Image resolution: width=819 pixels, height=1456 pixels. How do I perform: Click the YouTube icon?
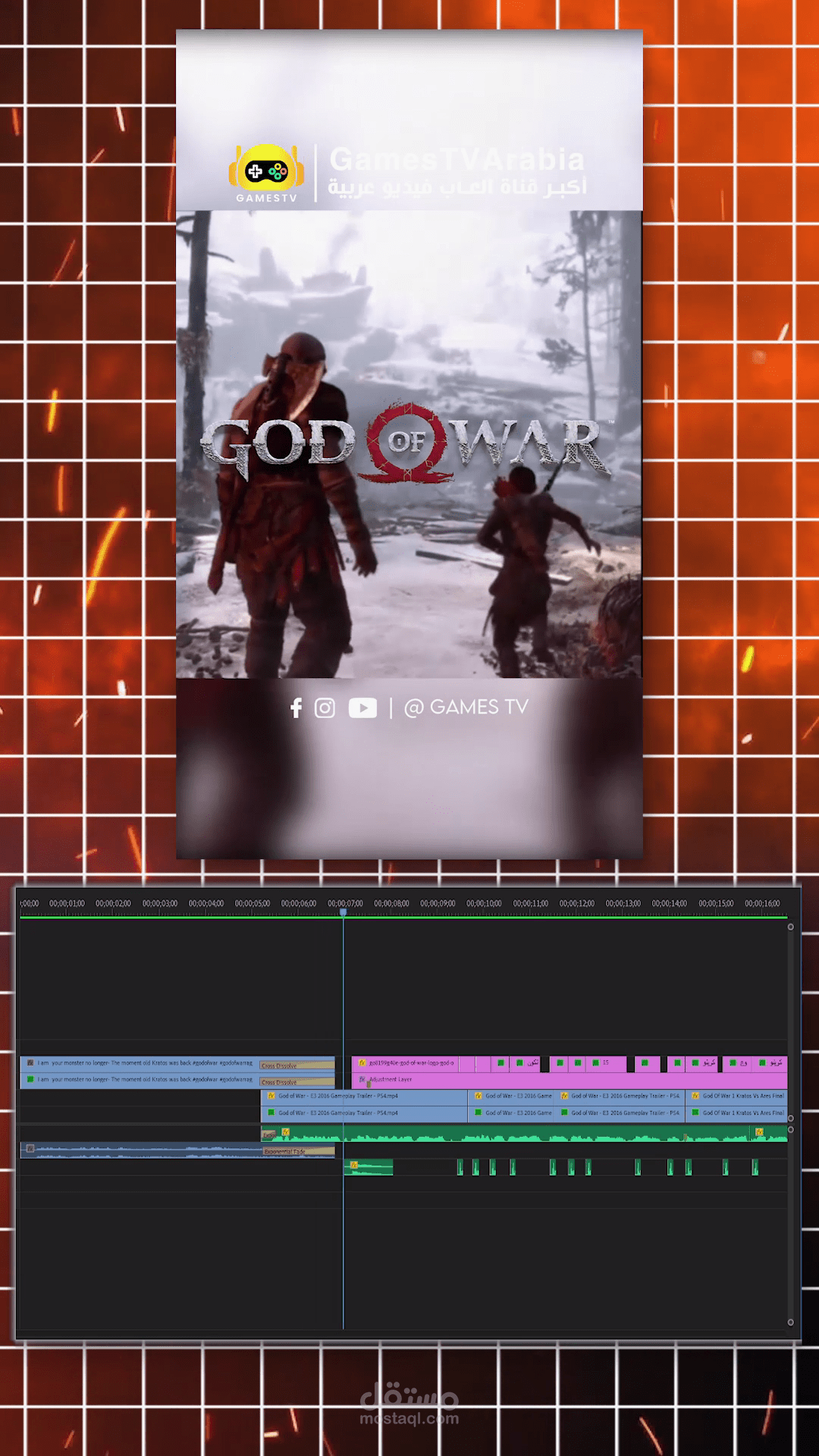[x=362, y=708]
